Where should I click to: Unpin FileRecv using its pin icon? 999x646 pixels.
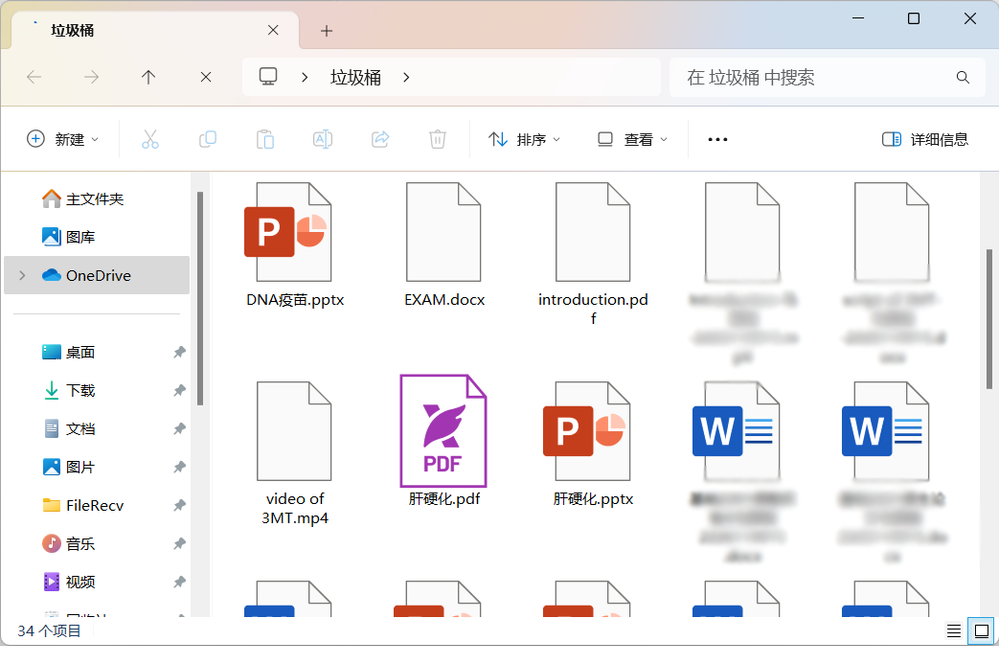coord(180,505)
